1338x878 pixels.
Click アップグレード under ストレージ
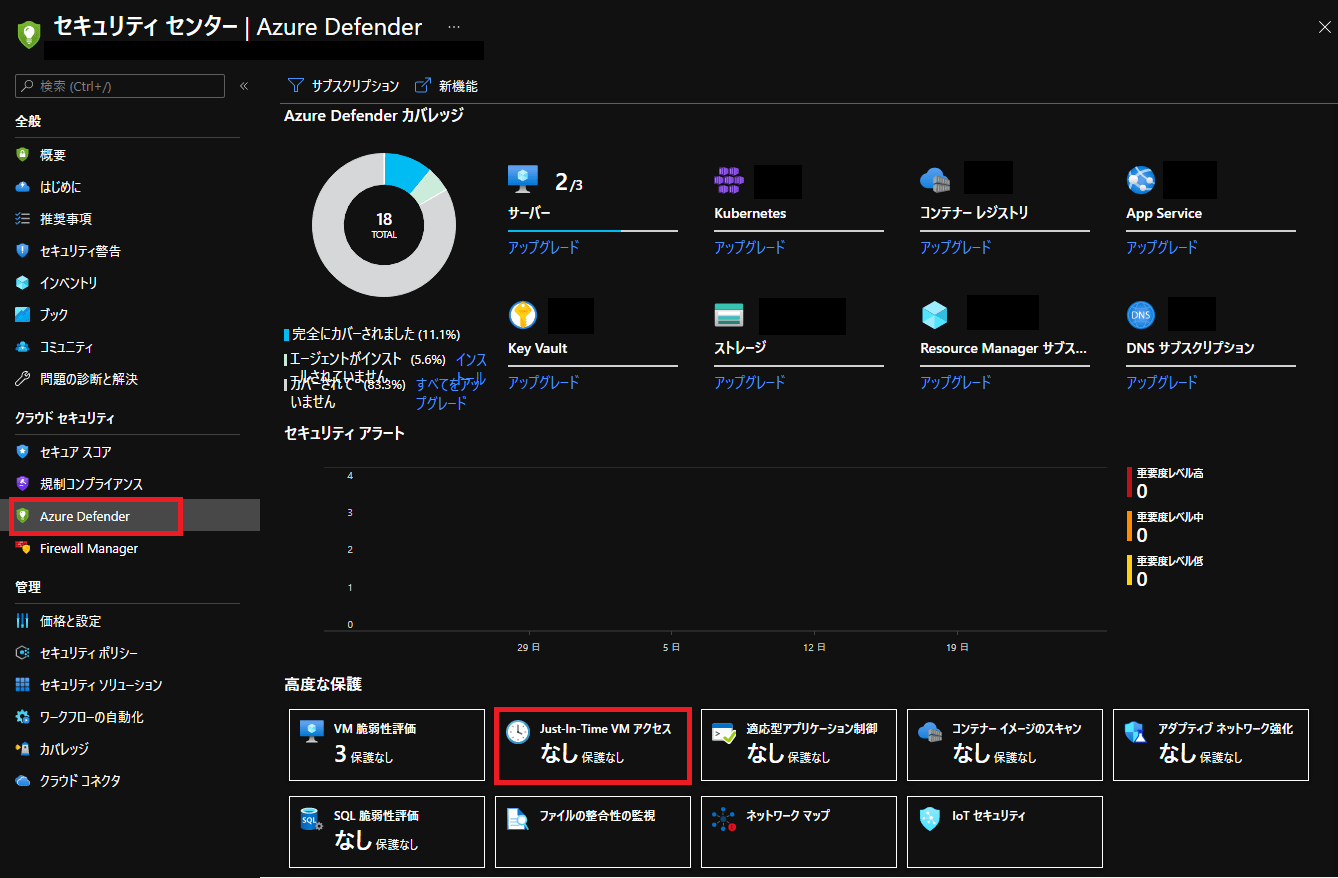coord(749,382)
